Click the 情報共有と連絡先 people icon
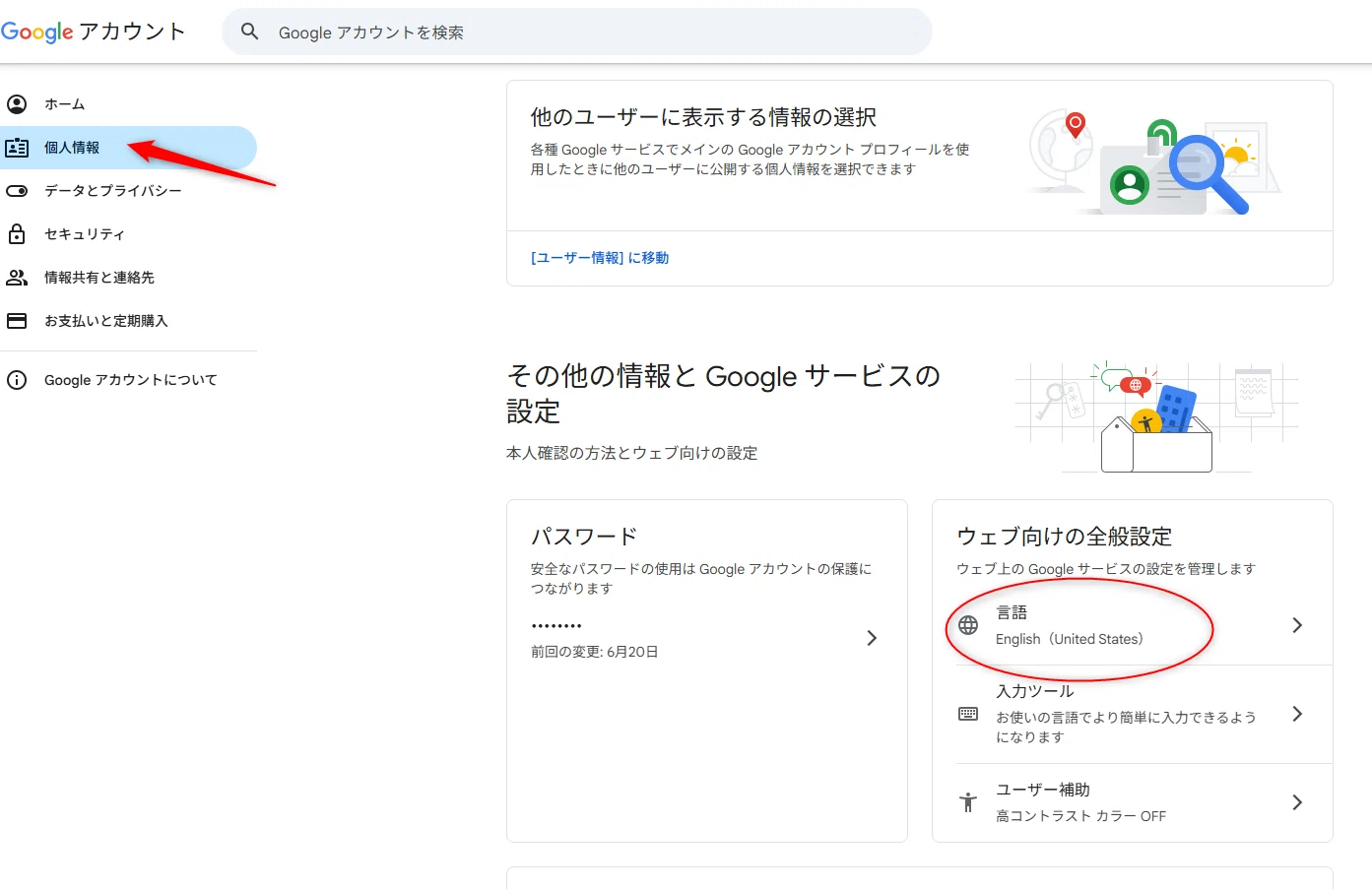Image resolution: width=1372 pixels, height=889 pixels. 17,278
